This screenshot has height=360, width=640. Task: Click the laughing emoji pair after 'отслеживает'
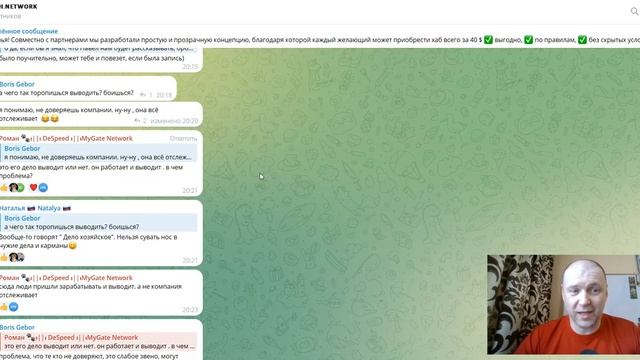[50, 119]
